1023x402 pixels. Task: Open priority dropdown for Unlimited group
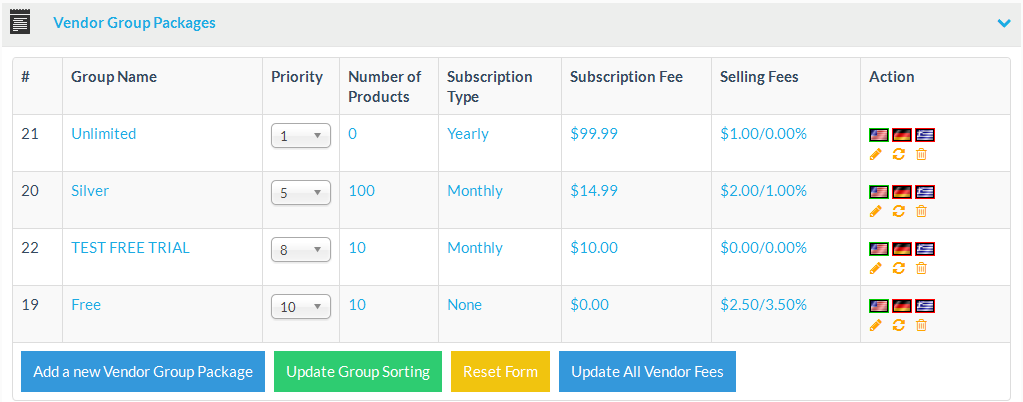(x=301, y=136)
